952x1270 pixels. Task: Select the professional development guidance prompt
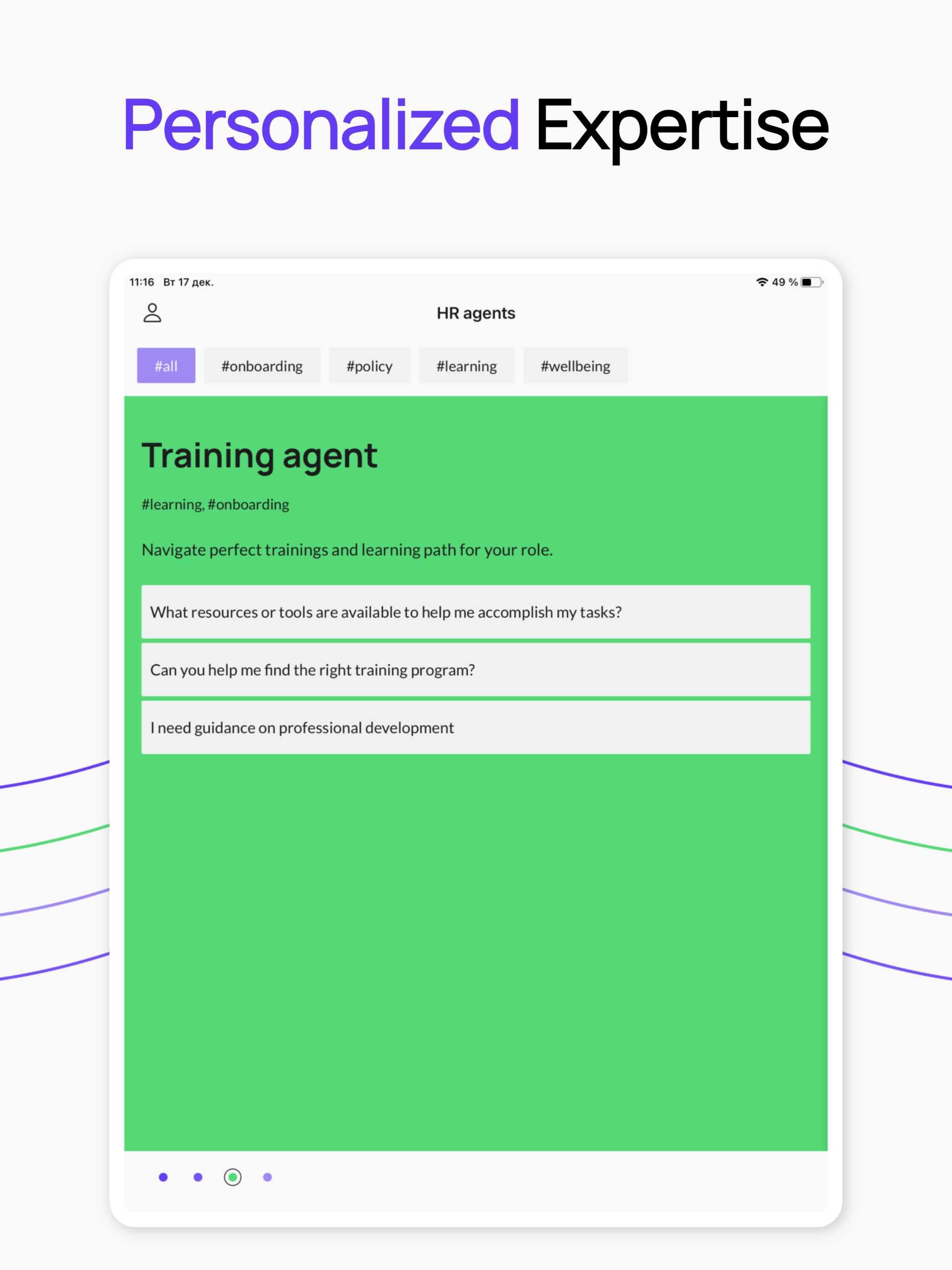pyautogui.click(x=476, y=728)
